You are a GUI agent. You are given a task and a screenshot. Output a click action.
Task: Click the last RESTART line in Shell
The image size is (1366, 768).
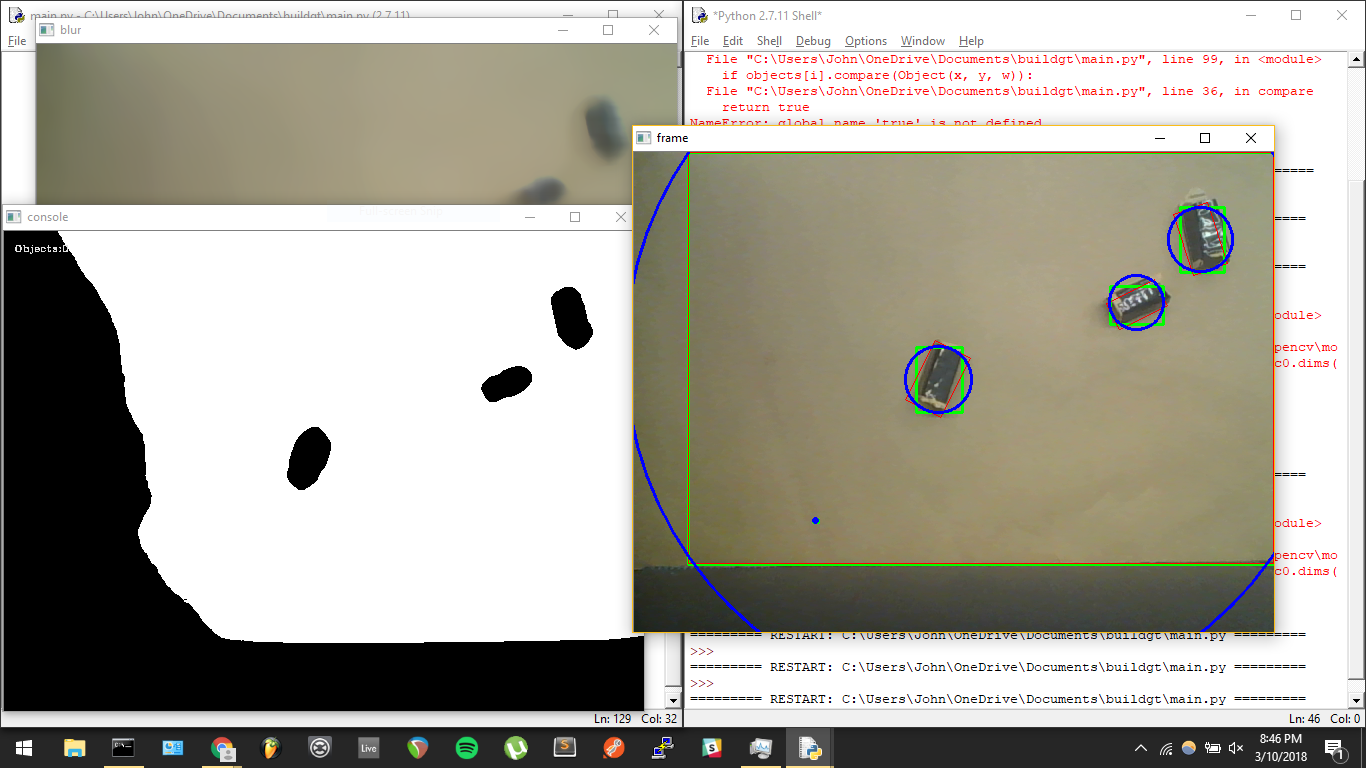coord(997,699)
